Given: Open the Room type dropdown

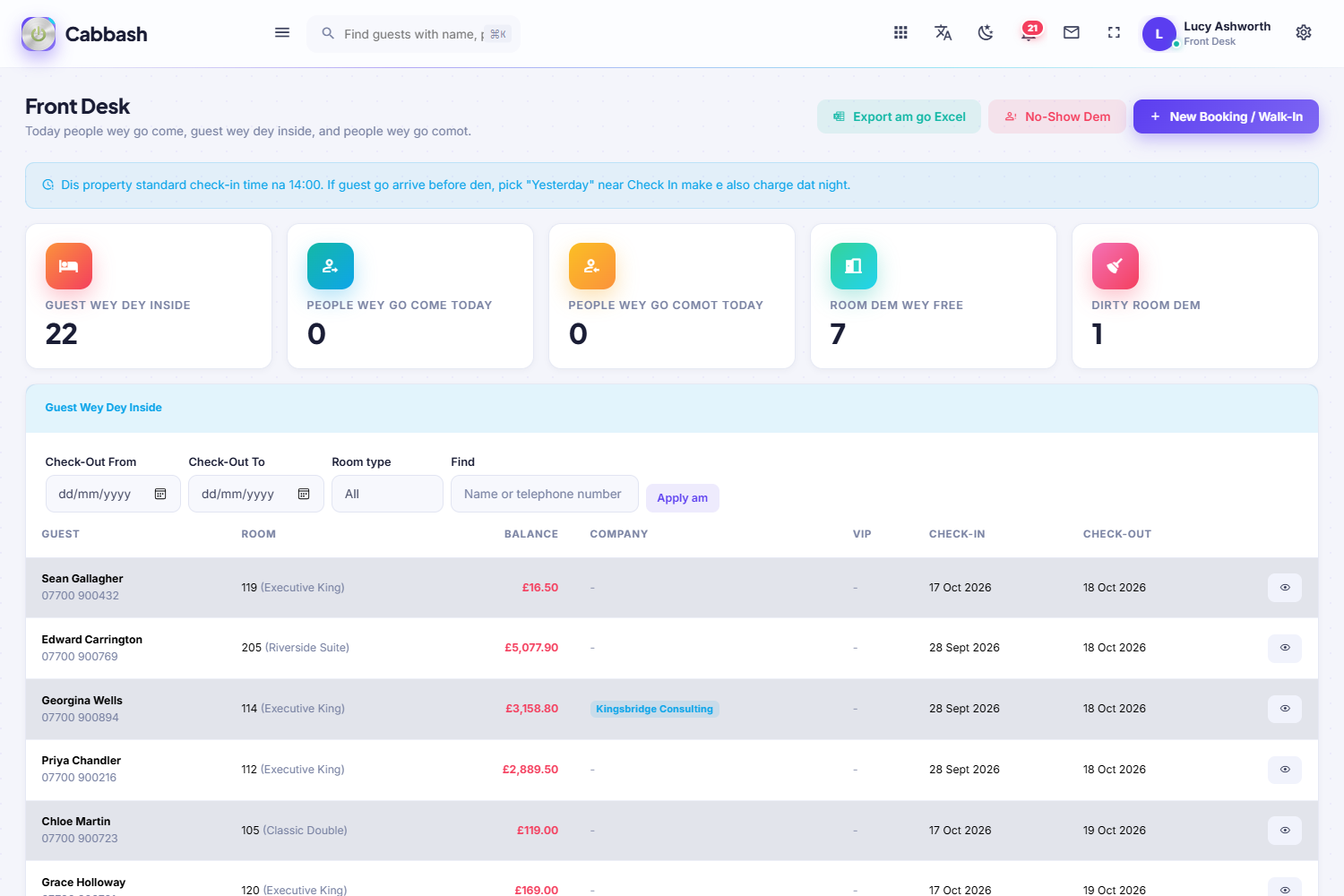Looking at the screenshot, I should point(387,494).
